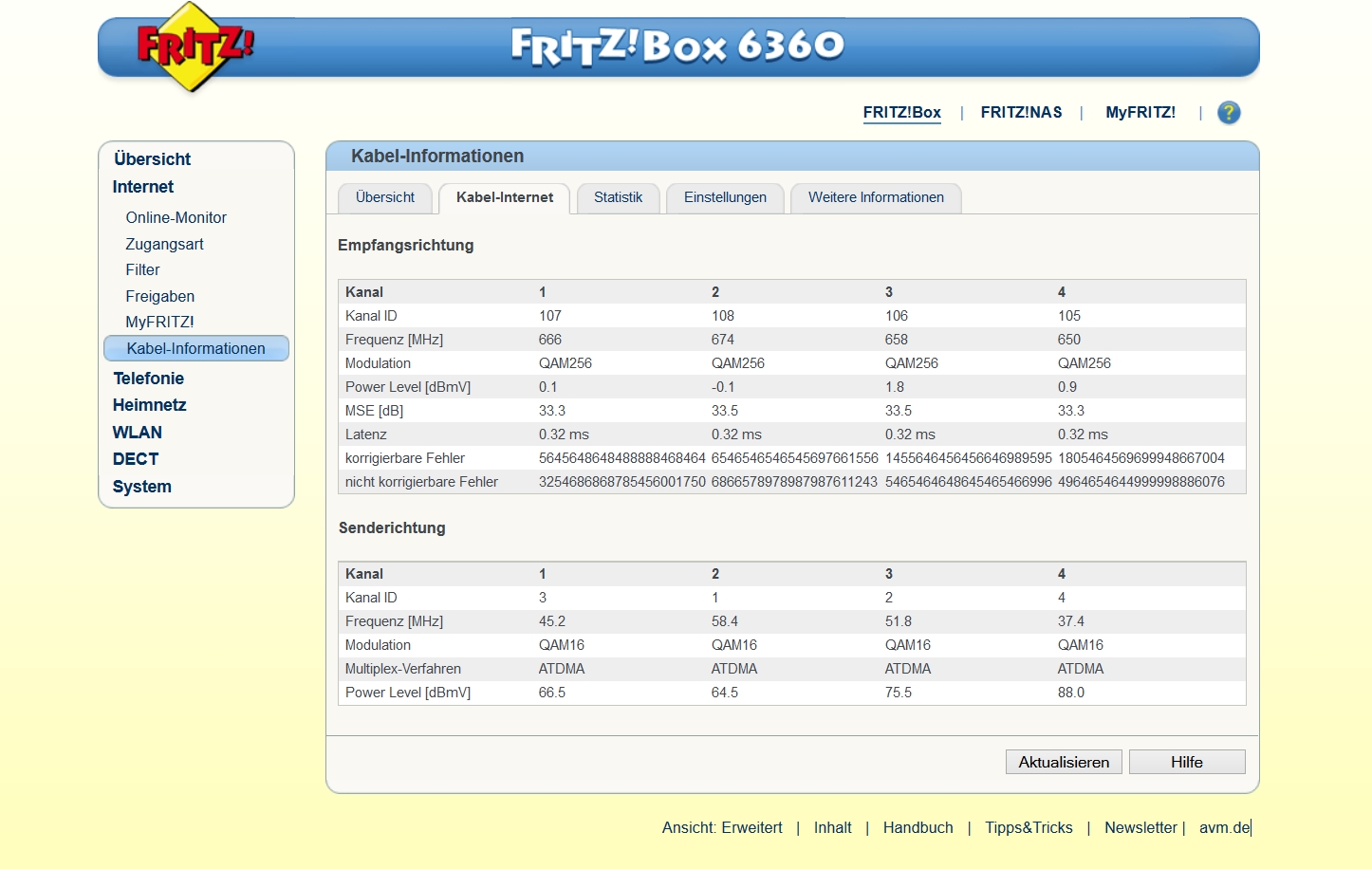Image resolution: width=1372 pixels, height=869 pixels.
Task: Expand Telefonie in the sidebar
Action: coord(148,379)
